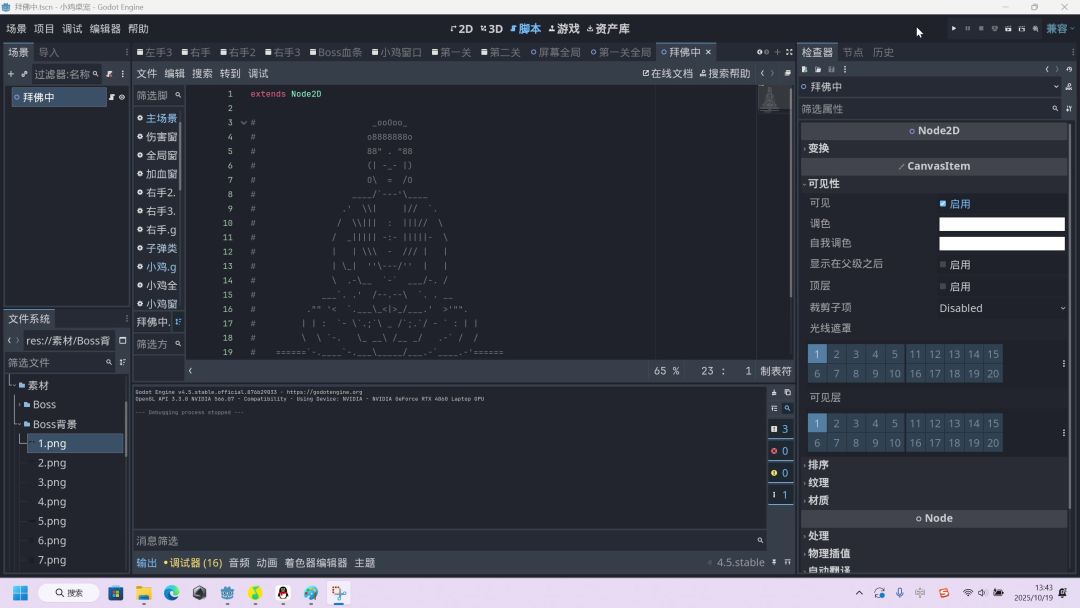This screenshot has width=1080, height=608.
Task: Enable the 顶层 (top level) checkbox
Action: click(x=943, y=287)
